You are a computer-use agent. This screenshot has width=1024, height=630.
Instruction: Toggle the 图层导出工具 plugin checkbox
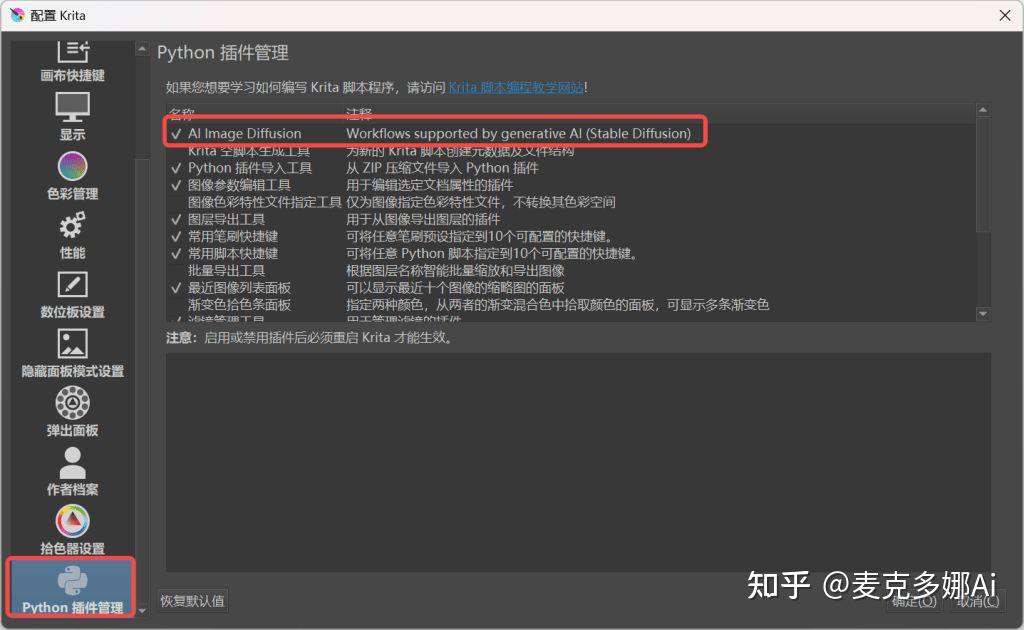176,219
